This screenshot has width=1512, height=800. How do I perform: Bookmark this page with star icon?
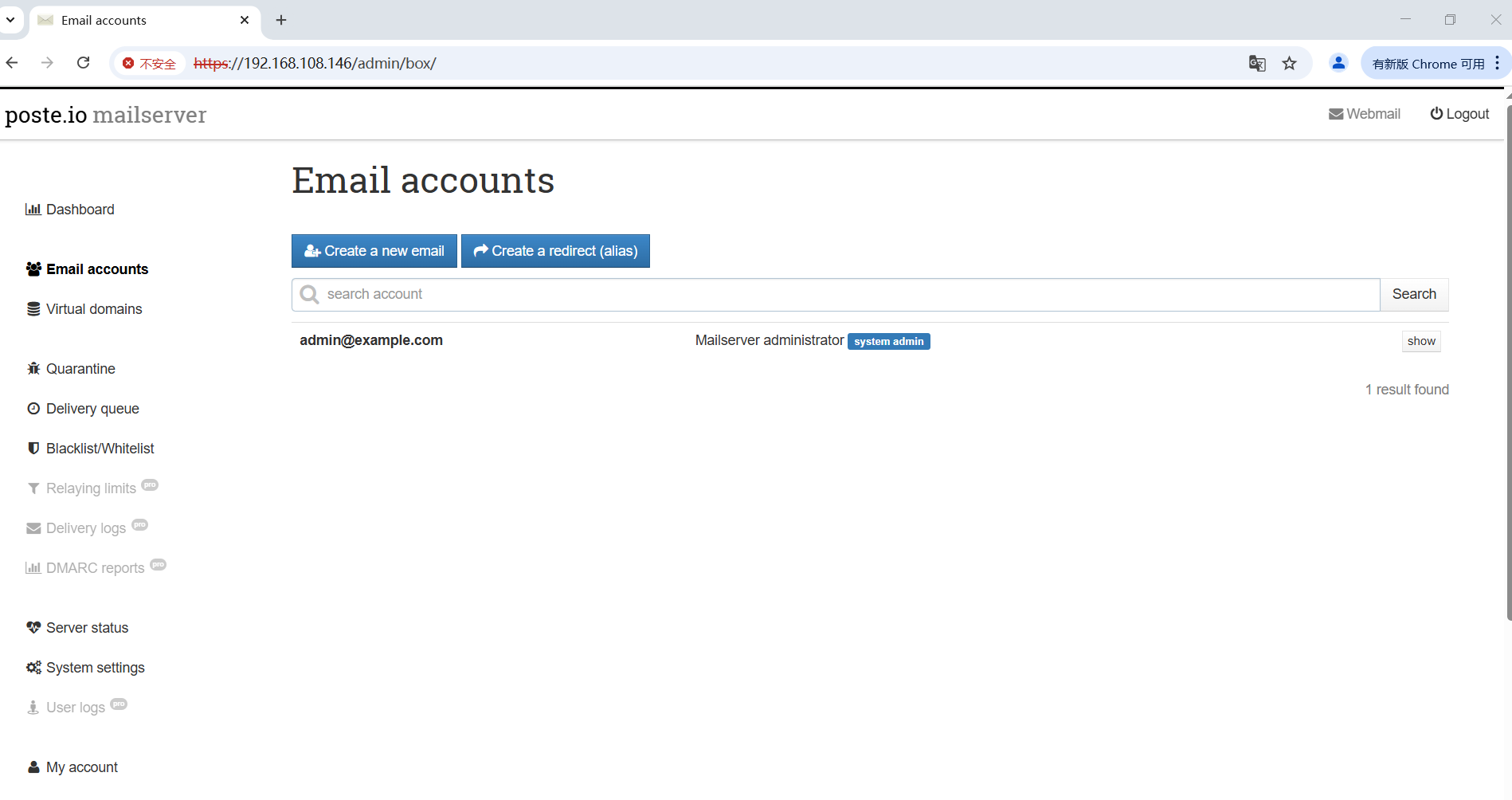click(1289, 64)
